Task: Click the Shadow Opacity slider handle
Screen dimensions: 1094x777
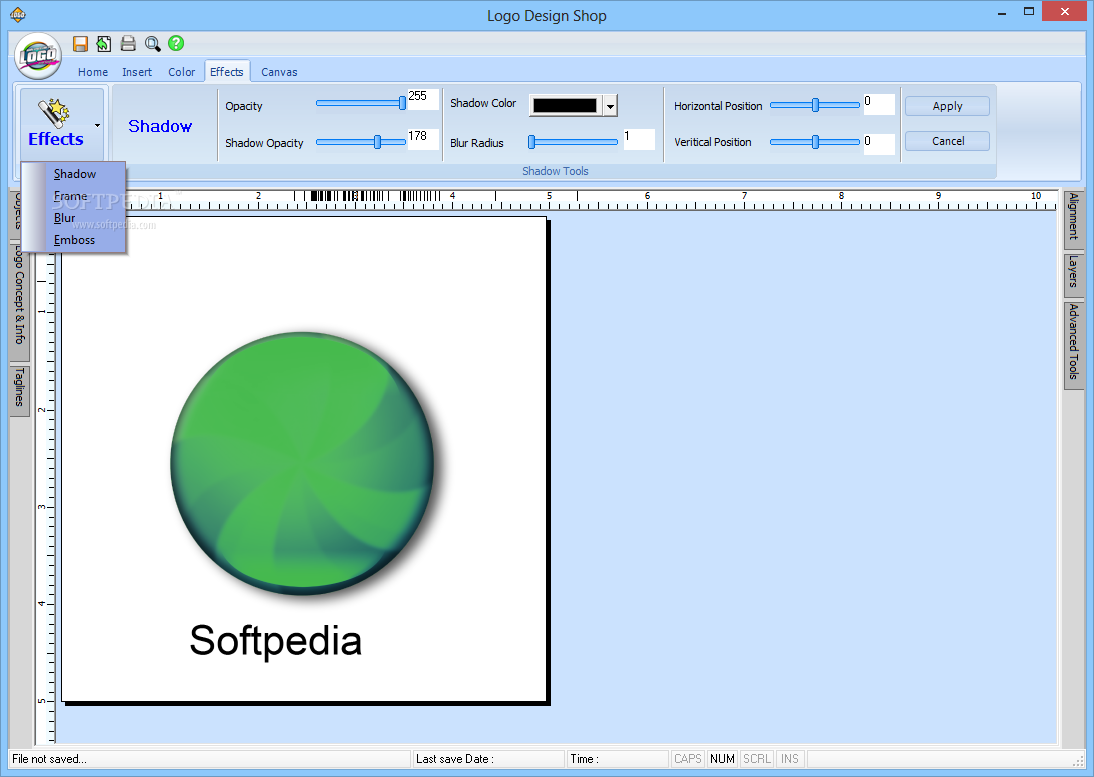Action: [377, 142]
